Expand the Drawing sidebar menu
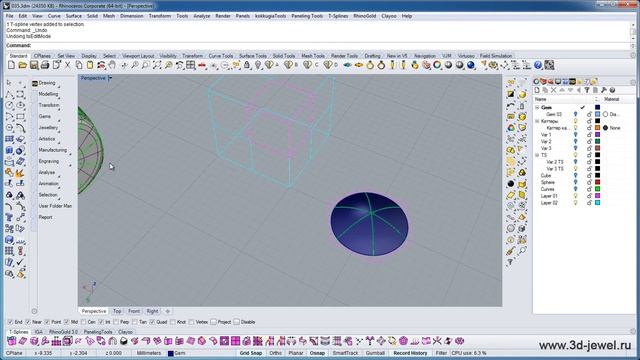Viewport: 640px width, 360px height. pos(47,83)
